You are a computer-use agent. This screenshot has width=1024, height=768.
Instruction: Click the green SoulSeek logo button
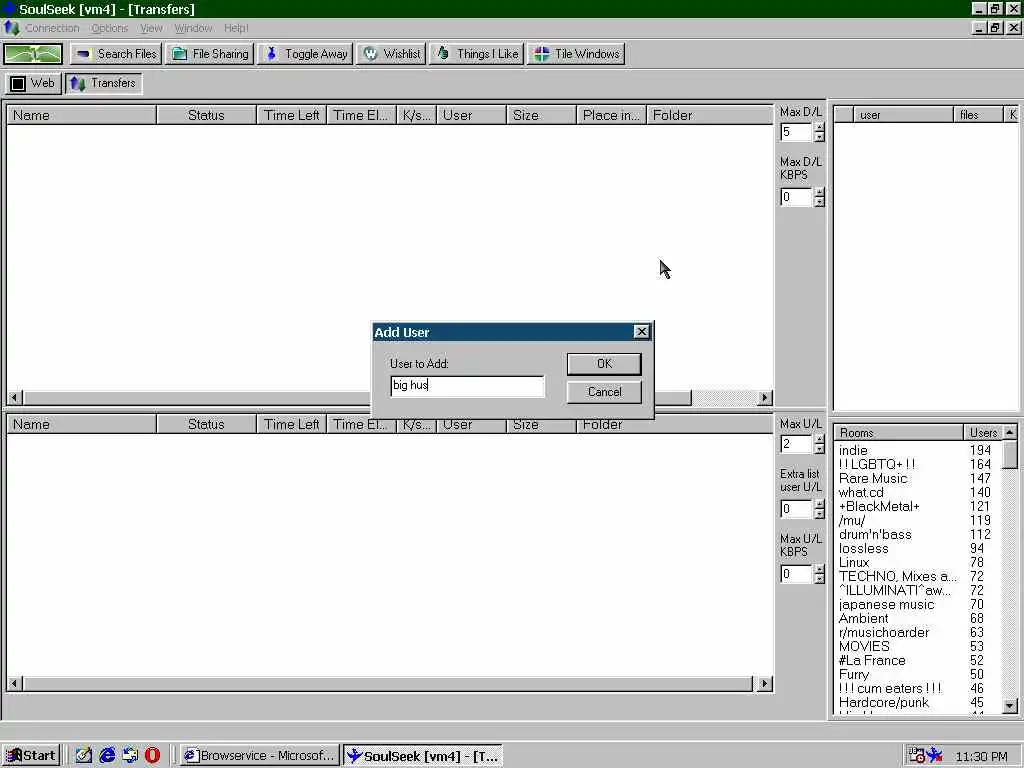[33, 54]
